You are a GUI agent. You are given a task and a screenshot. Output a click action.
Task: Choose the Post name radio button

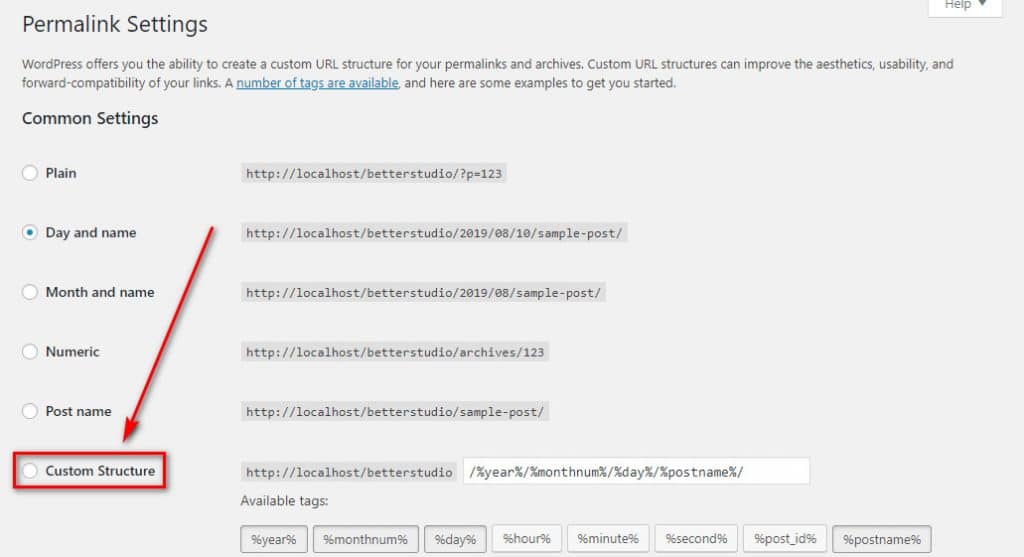coord(29,411)
